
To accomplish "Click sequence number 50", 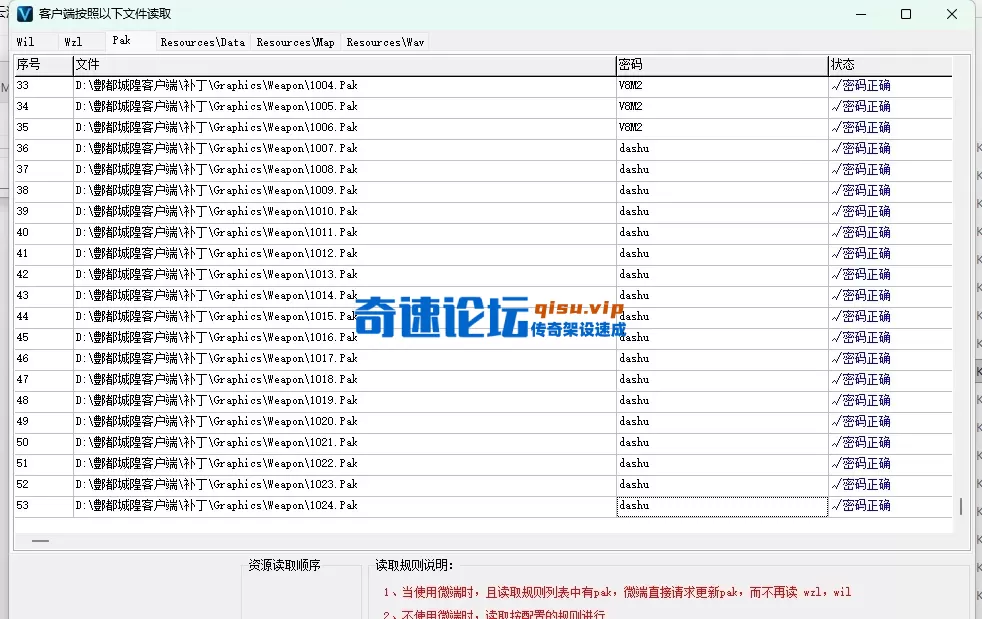I will (x=23, y=442).
